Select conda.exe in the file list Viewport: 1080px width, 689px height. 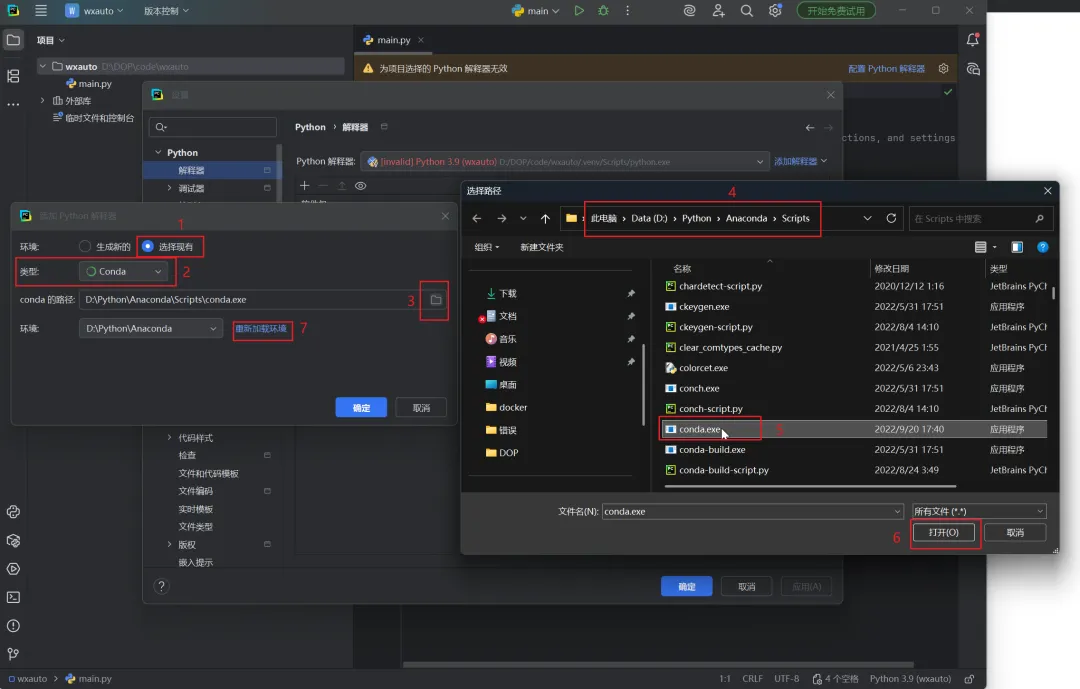[x=854, y=429]
